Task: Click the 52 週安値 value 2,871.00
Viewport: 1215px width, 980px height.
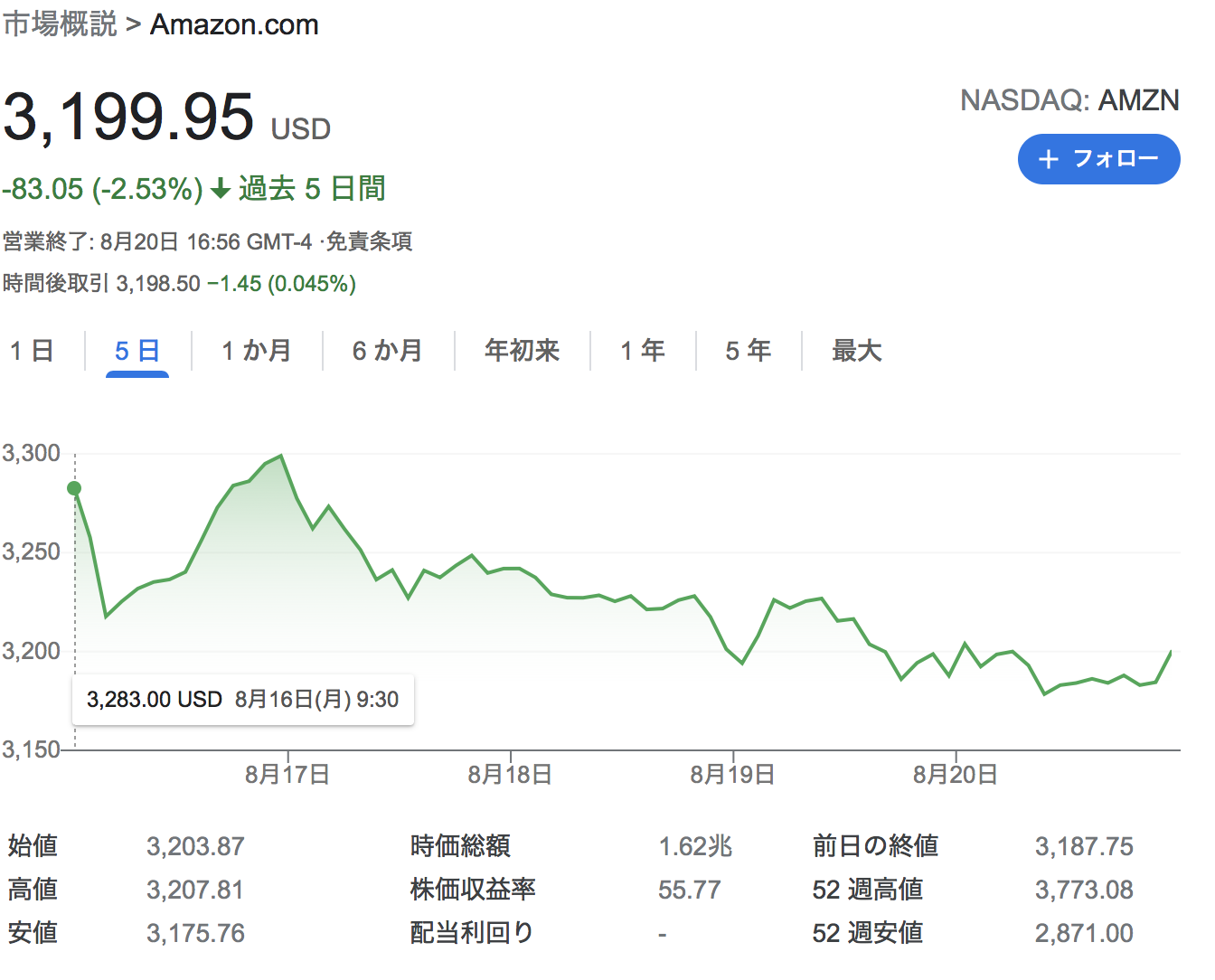Action: pos(1084,934)
